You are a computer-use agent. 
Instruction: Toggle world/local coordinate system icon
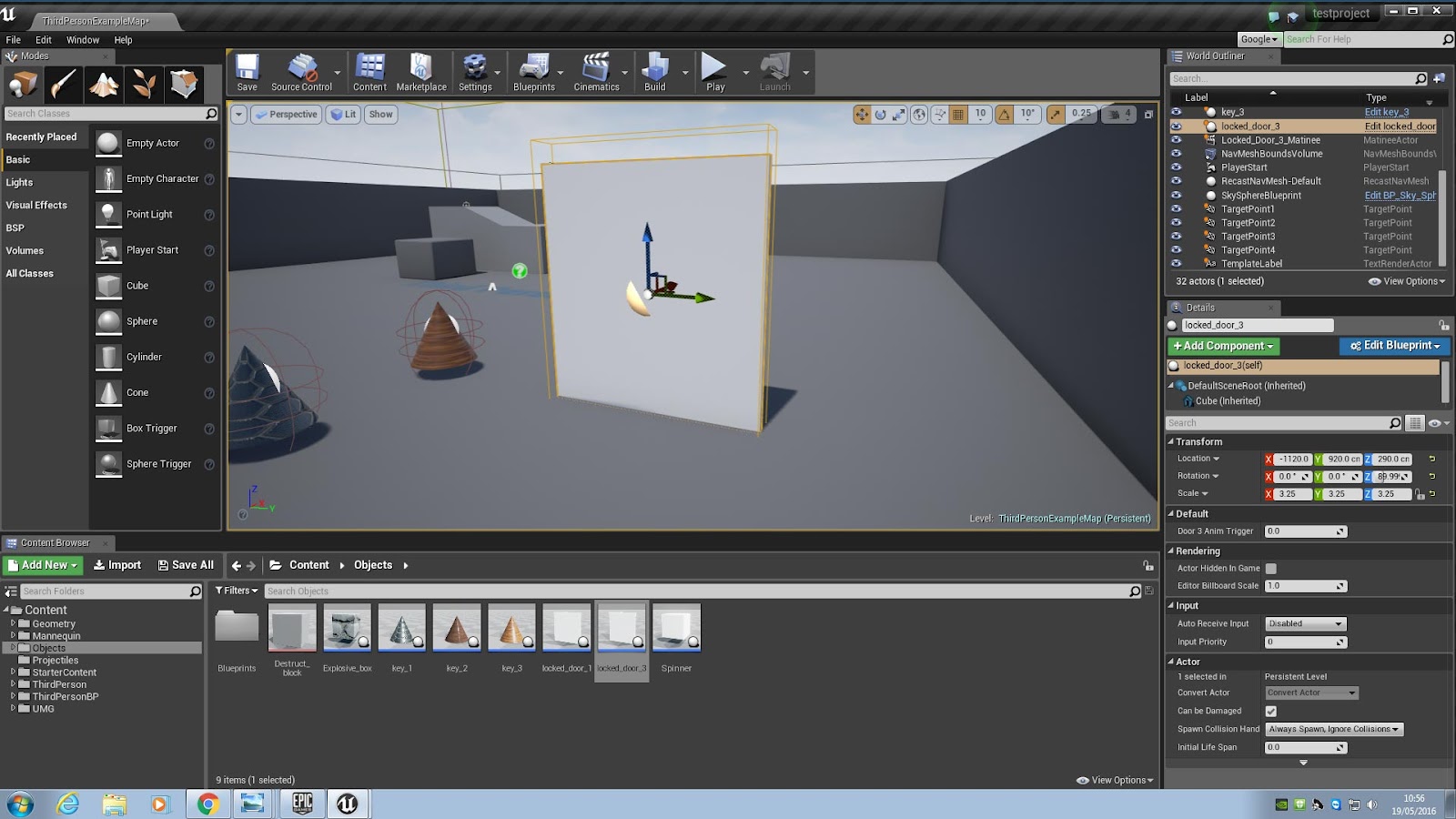click(919, 114)
